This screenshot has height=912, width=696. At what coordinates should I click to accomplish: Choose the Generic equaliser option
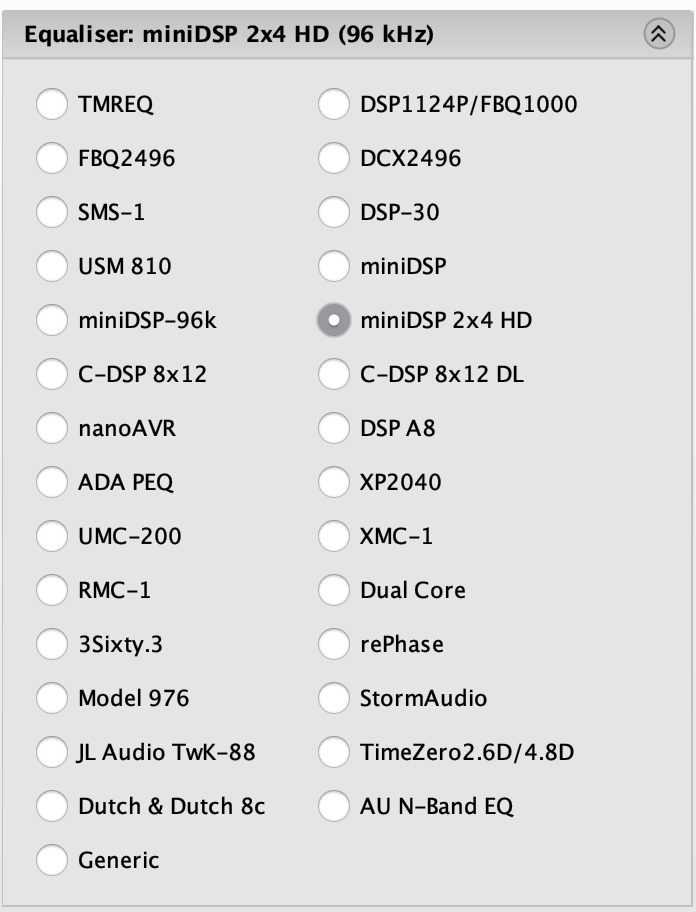(x=52, y=860)
